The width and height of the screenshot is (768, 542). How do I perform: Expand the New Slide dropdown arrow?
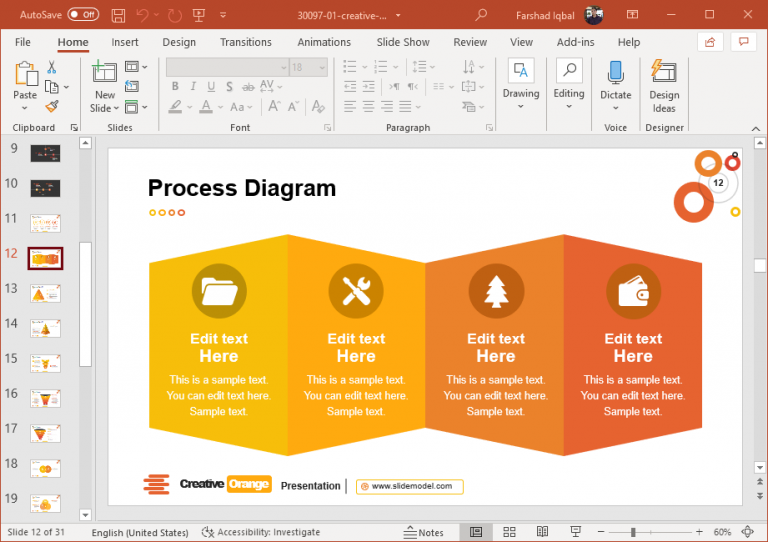click(x=117, y=108)
